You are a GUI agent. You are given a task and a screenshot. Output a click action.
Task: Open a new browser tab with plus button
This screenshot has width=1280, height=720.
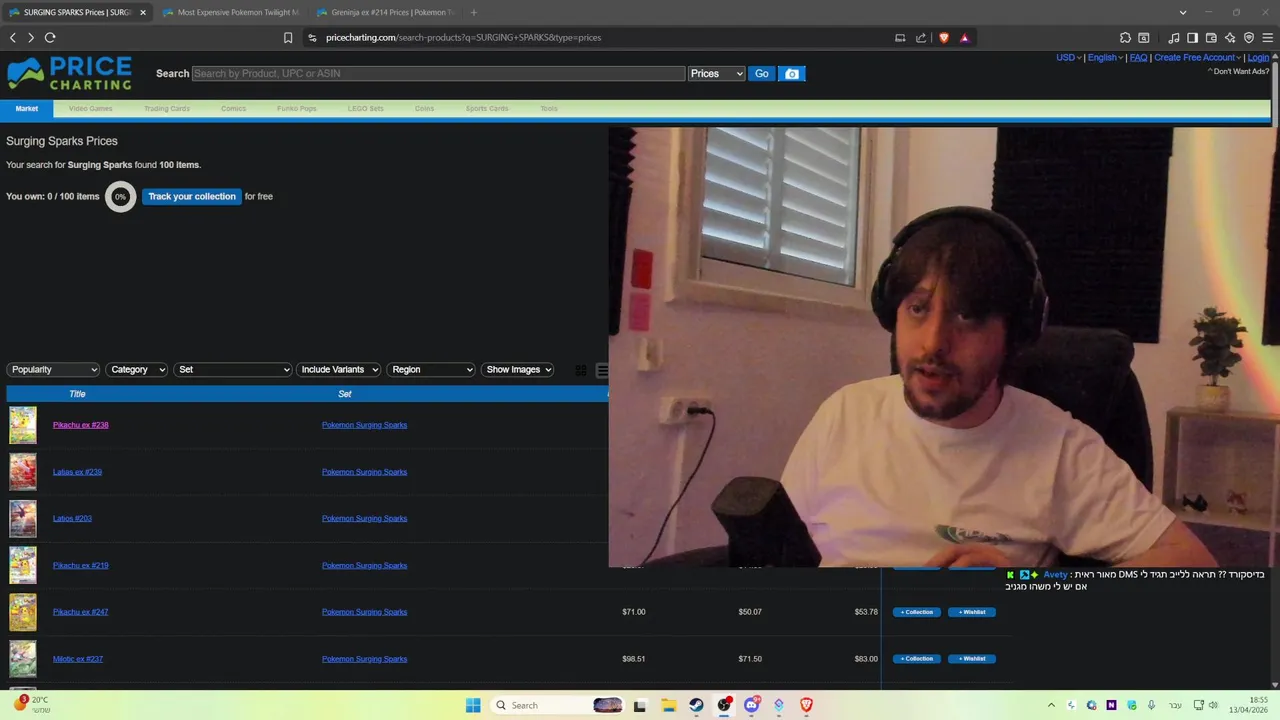point(473,12)
